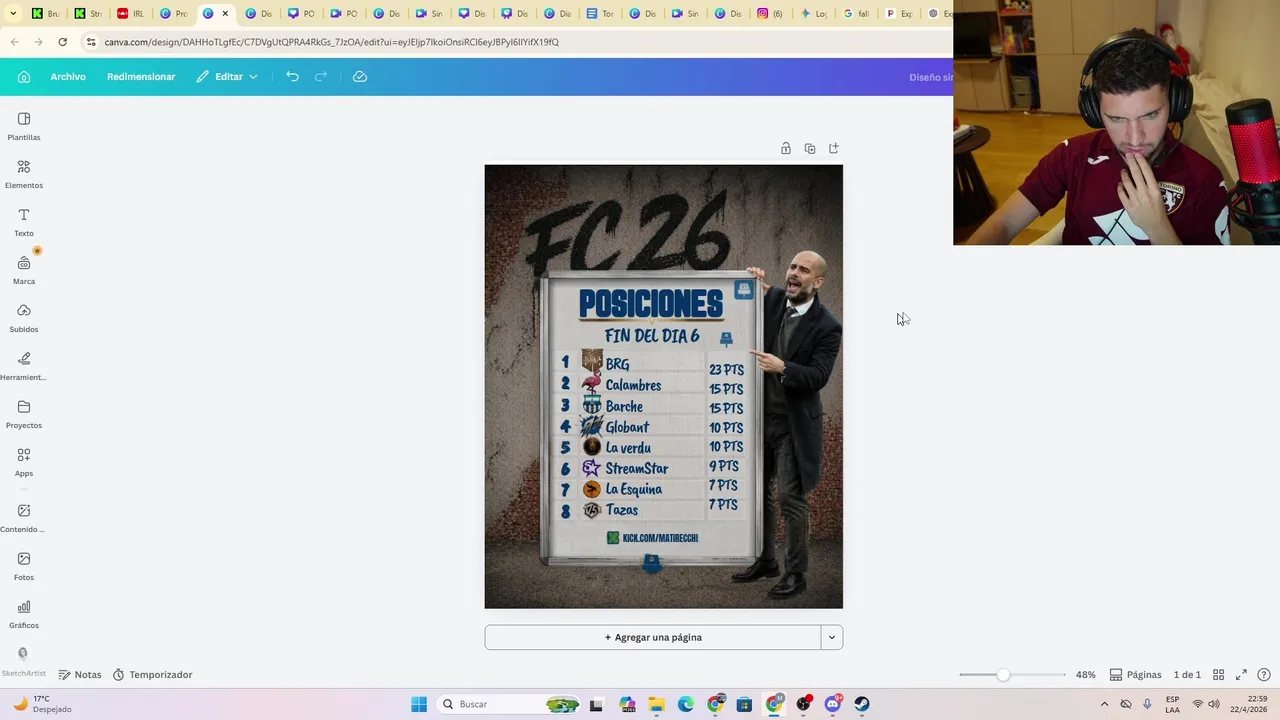Switch to the Tor document tab
Screen dimensions: 1280x720
click(600, 14)
